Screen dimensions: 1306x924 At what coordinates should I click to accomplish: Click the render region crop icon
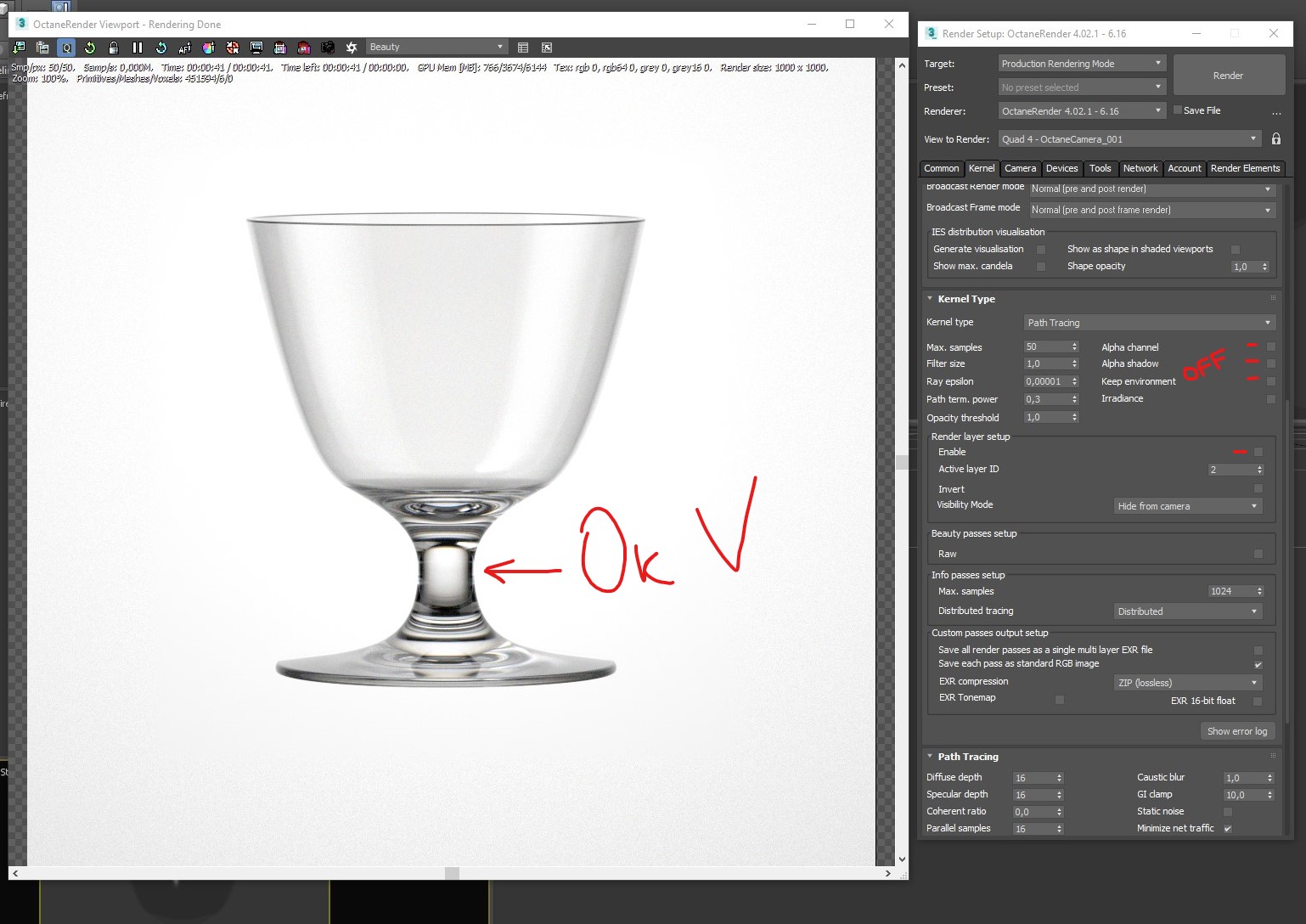point(280,48)
